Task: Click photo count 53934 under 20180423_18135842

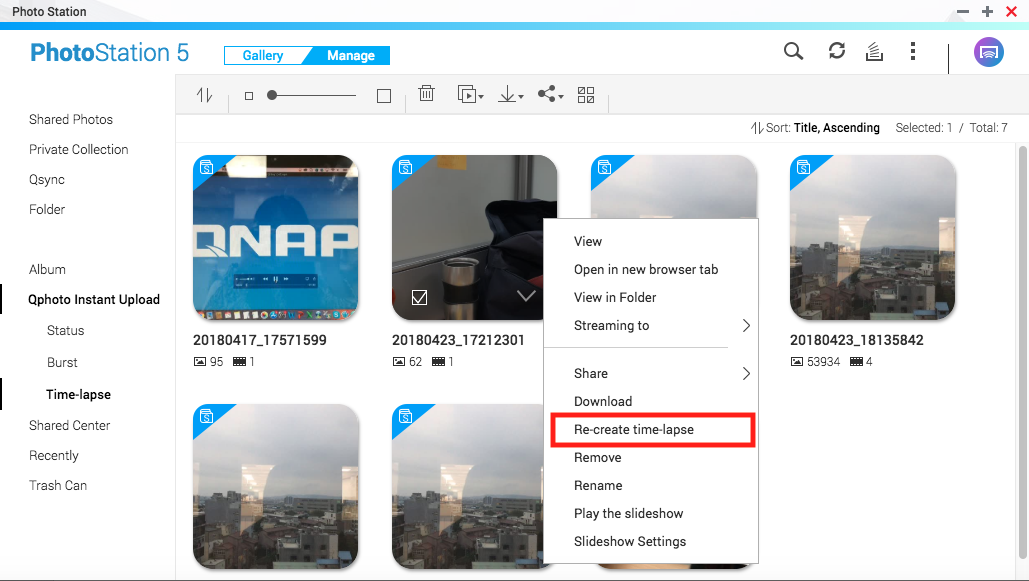Action: click(x=815, y=362)
